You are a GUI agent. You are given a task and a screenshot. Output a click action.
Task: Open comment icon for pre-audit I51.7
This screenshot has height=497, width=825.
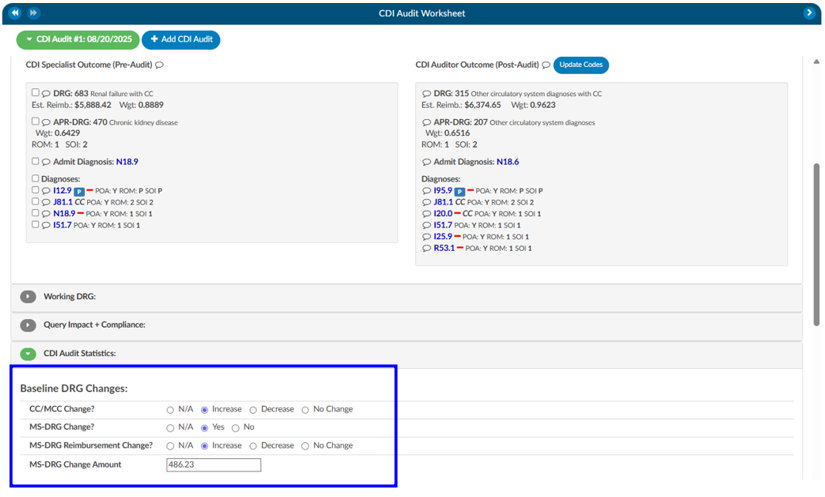tap(46, 226)
